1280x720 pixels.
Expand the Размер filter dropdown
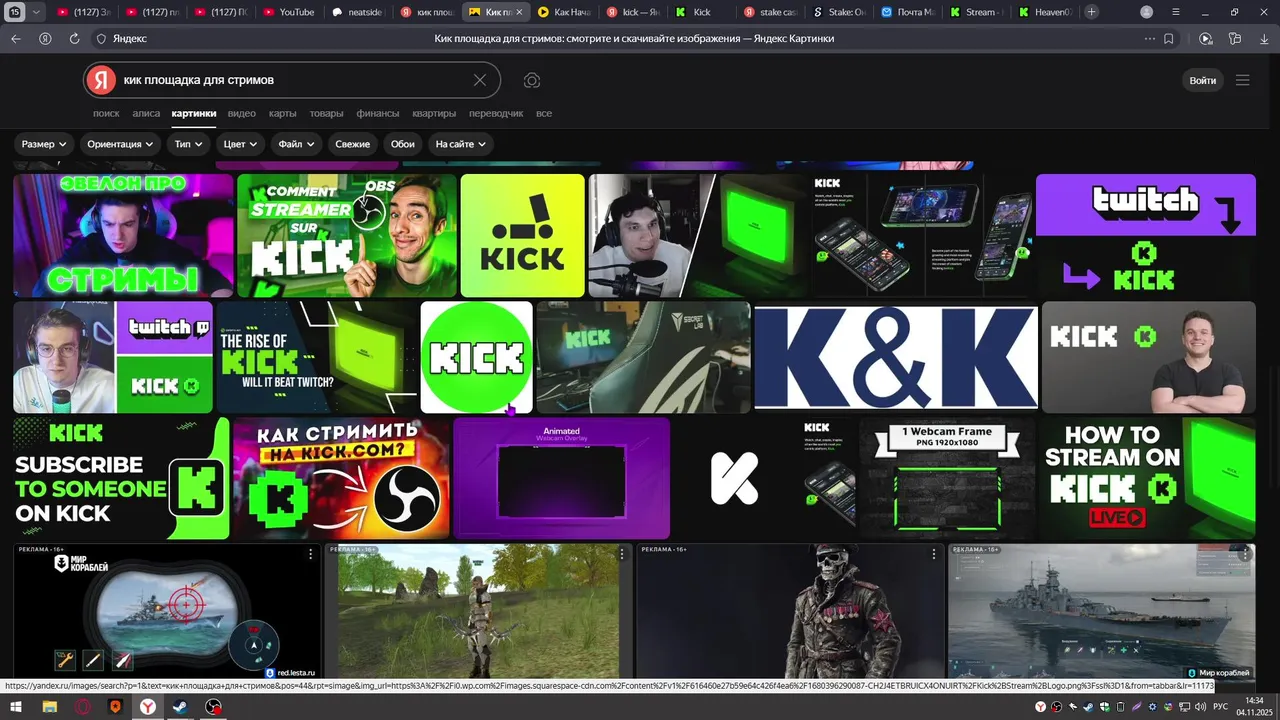click(x=44, y=144)
